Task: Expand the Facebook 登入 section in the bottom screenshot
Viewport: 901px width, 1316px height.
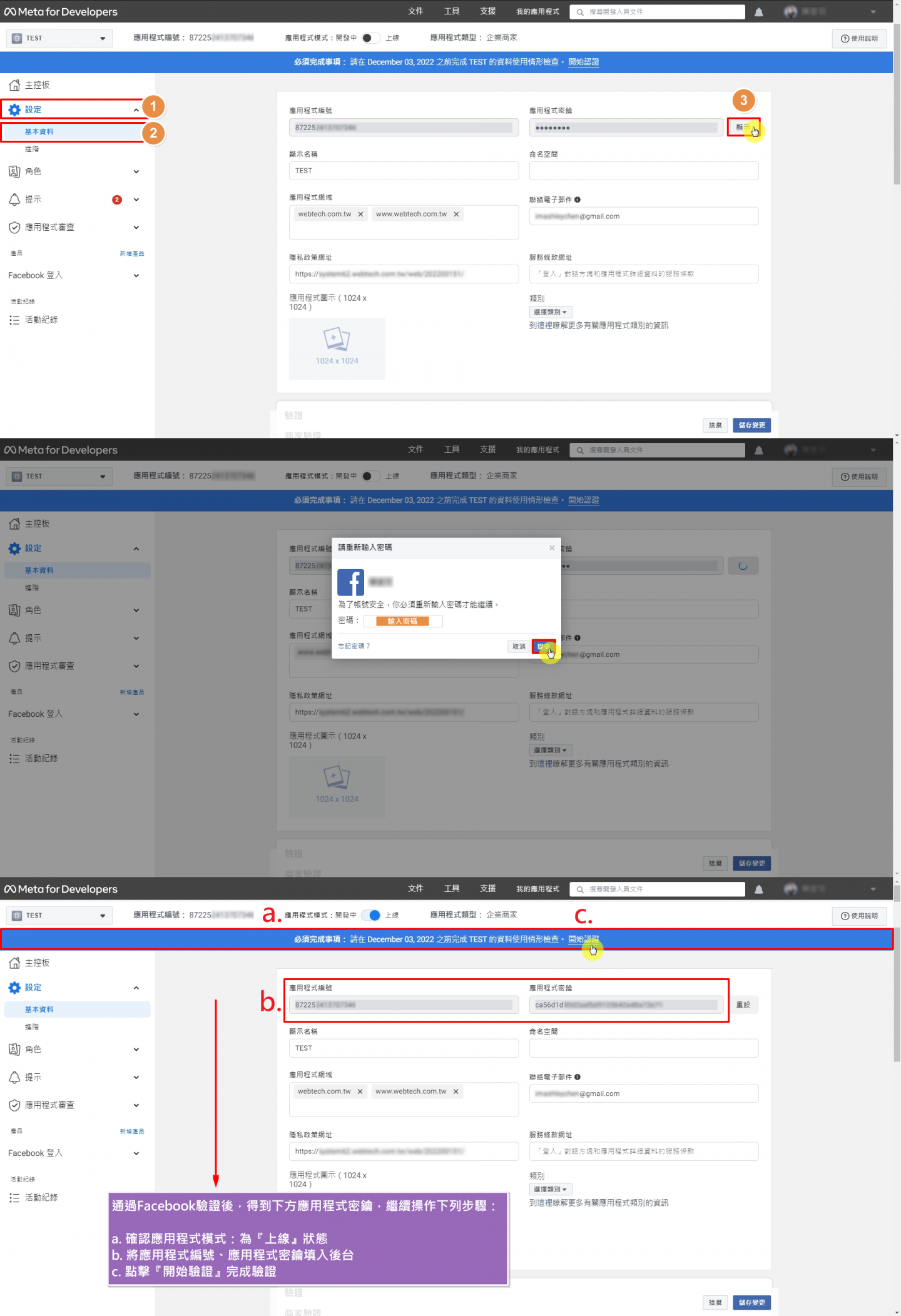Action: point(136,1153)
